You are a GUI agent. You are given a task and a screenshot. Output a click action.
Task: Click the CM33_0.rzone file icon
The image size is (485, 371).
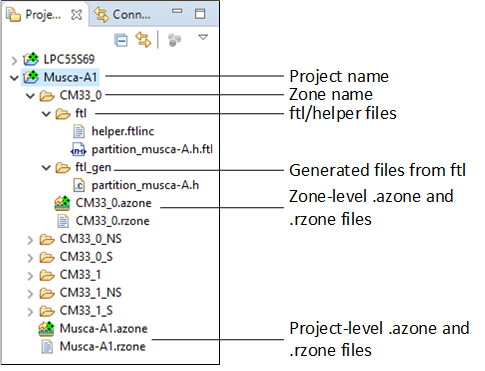point(63,221)
